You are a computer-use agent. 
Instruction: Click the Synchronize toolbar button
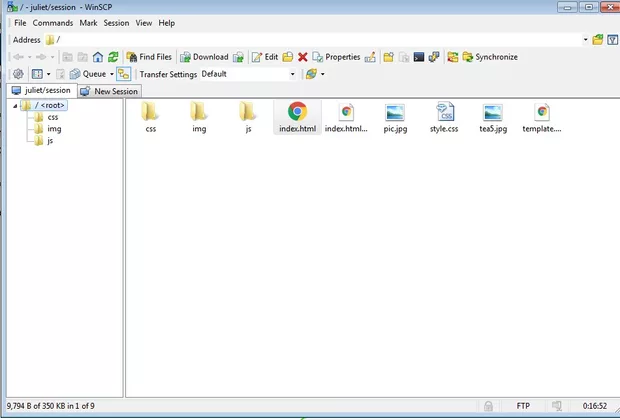click(489, 57)
